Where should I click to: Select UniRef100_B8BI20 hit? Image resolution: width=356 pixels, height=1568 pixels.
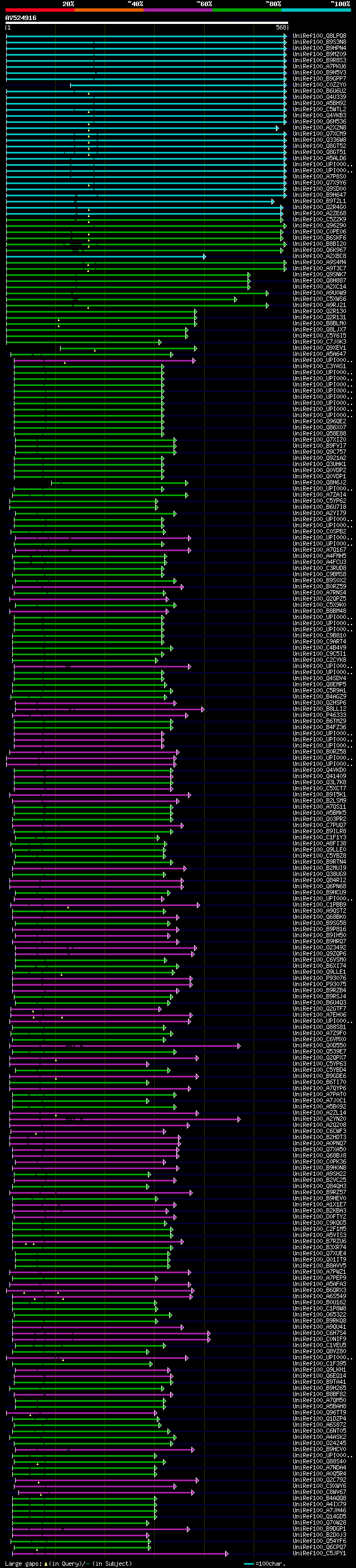[x=319, y=244]
